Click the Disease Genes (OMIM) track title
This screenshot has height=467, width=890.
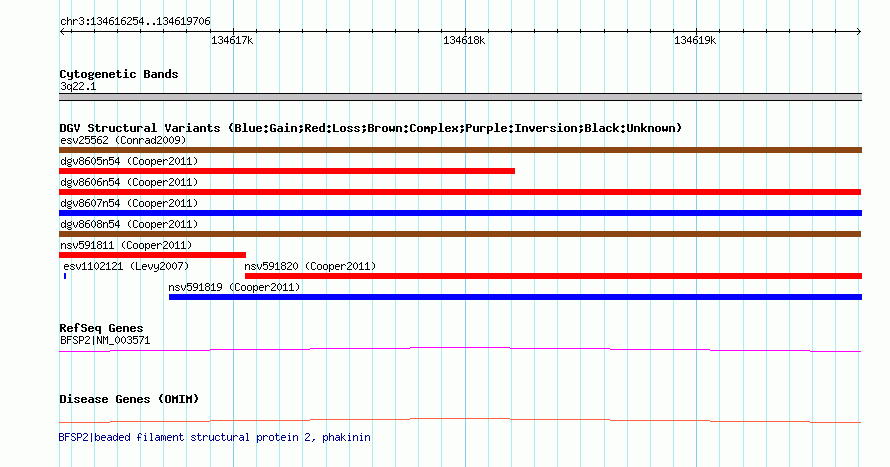[x=129, y=399]
